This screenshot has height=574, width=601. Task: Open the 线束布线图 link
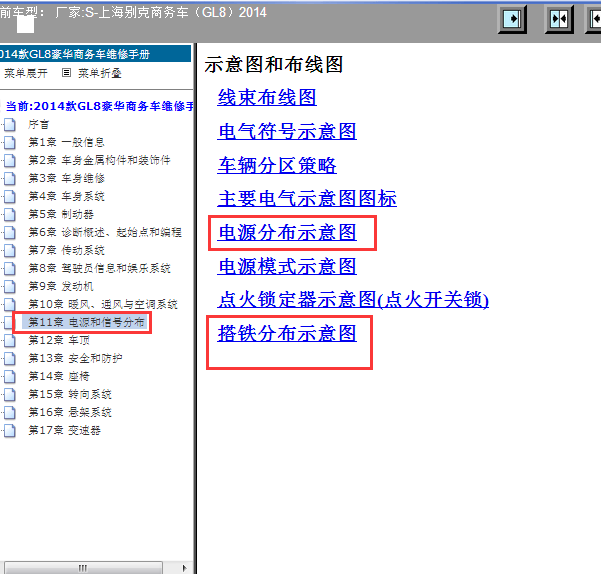coord(267,97)
